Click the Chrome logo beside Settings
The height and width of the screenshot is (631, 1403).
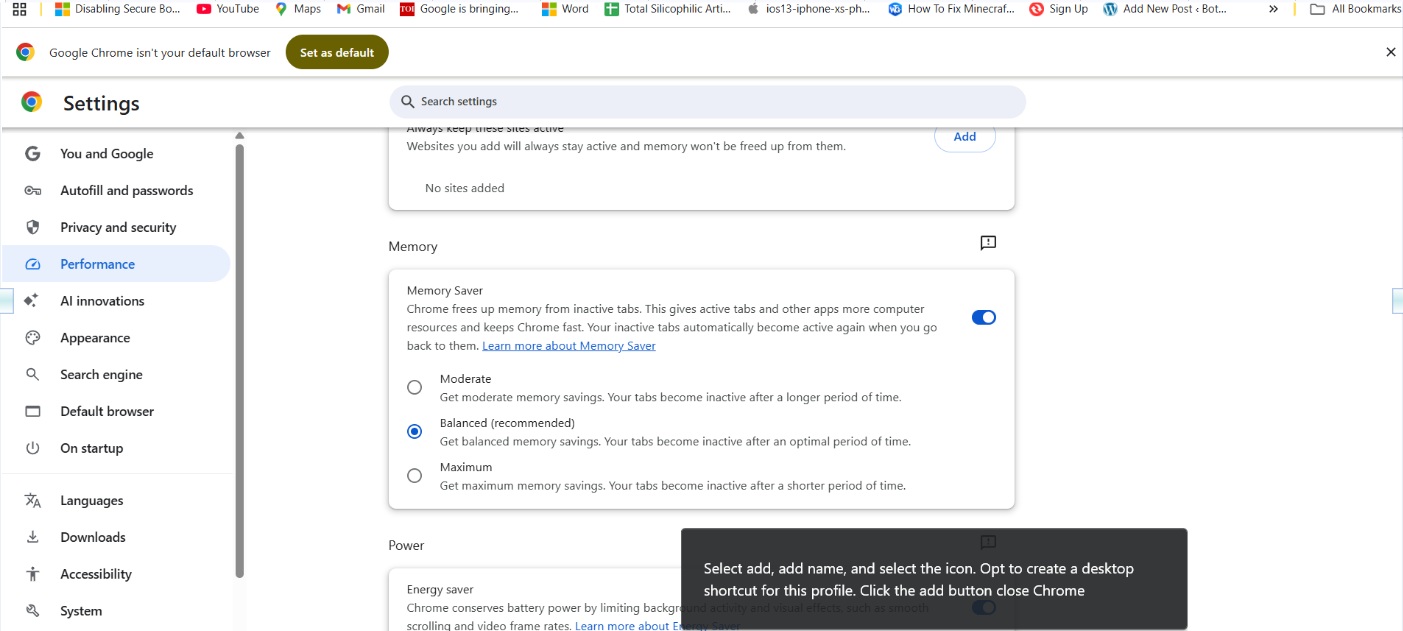(32, 102)
